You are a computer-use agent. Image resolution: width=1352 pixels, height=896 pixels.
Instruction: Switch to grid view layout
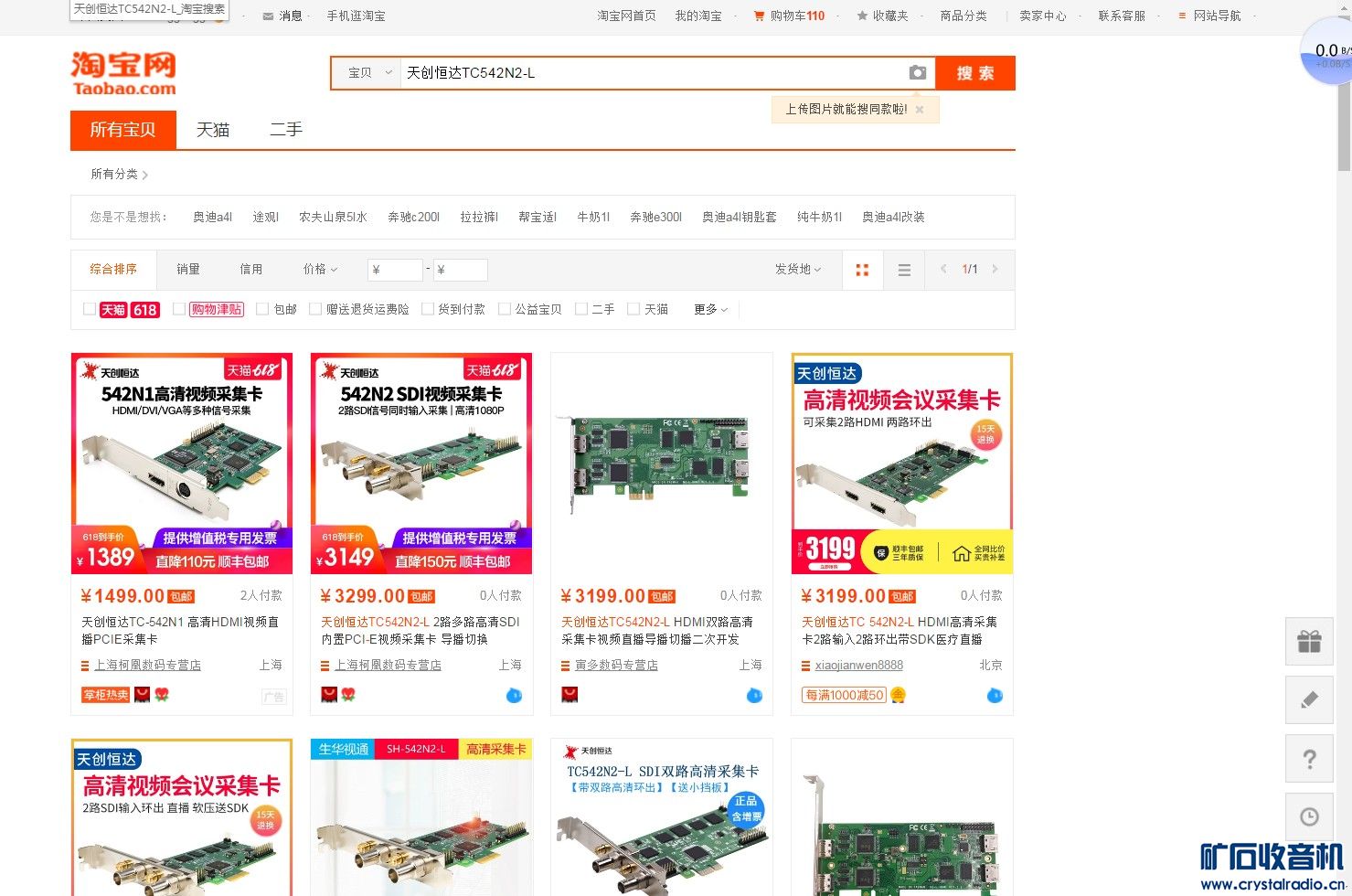862,270
